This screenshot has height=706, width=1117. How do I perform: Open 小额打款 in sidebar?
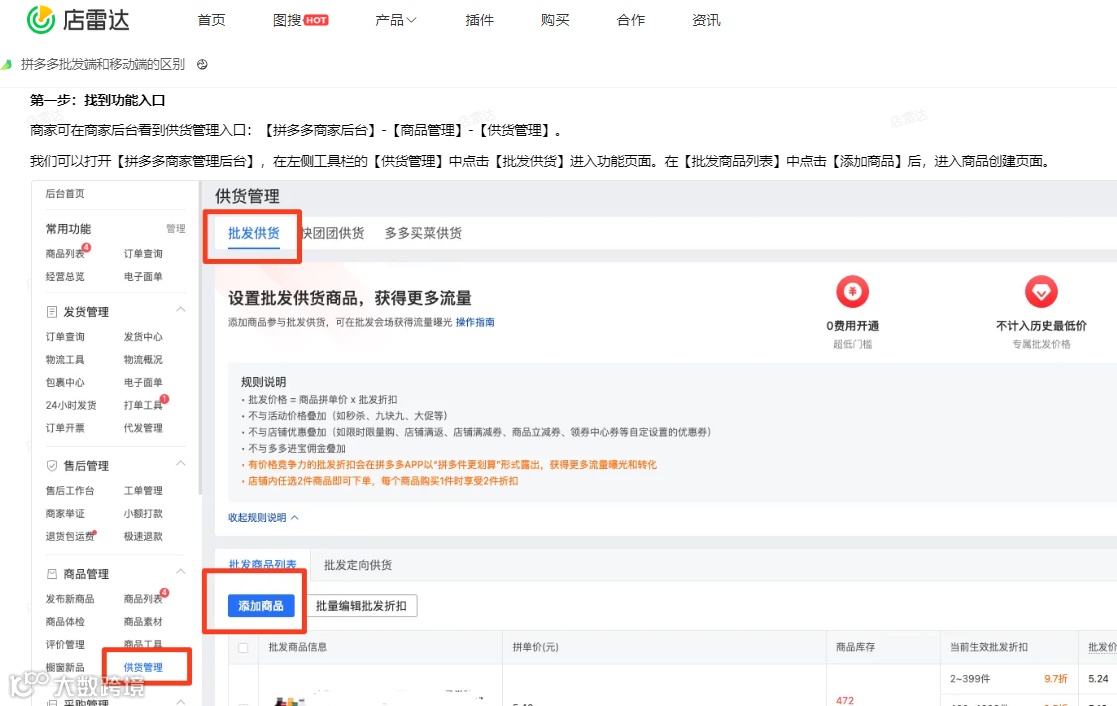click(143, 513)
